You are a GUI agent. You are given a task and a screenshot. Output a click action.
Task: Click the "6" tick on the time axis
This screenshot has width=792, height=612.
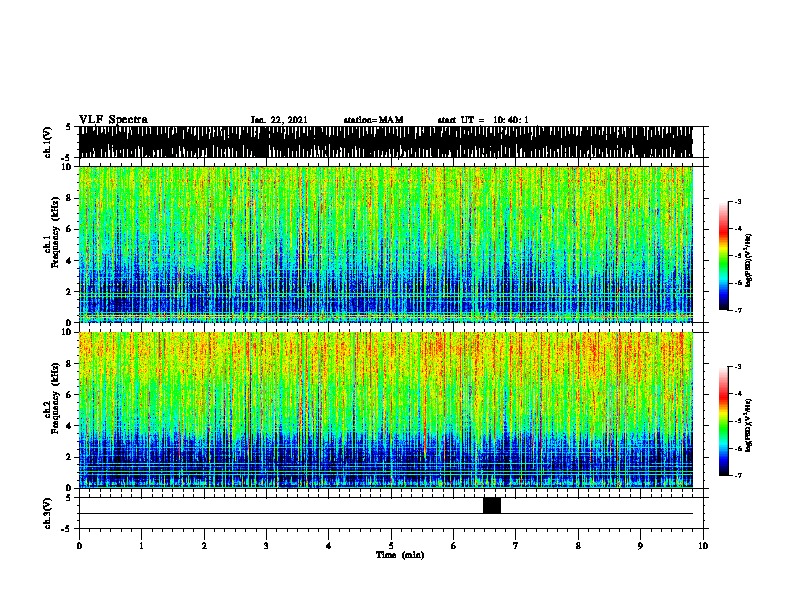point(453,546)
